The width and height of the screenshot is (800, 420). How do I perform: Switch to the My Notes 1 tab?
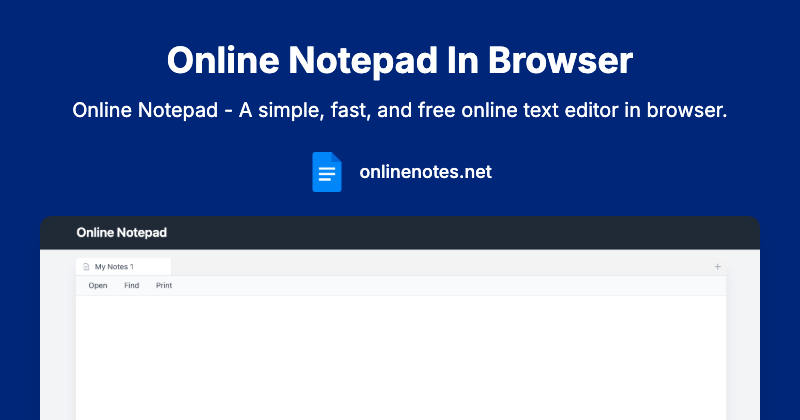coord(114,267)
